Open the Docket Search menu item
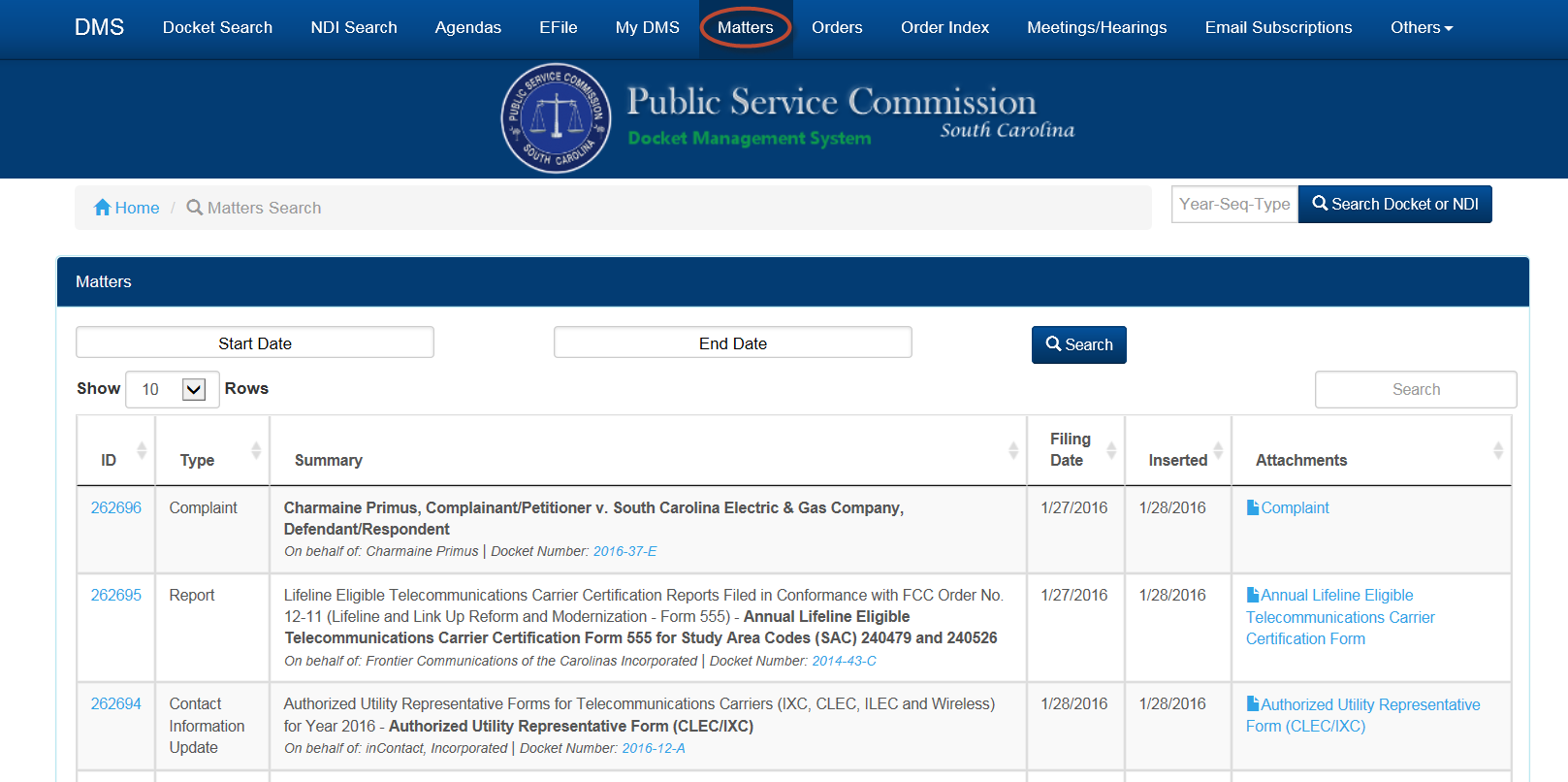The width and height of the screenshot is (1568, 782). pyautogui.click(x=217, y=28)
